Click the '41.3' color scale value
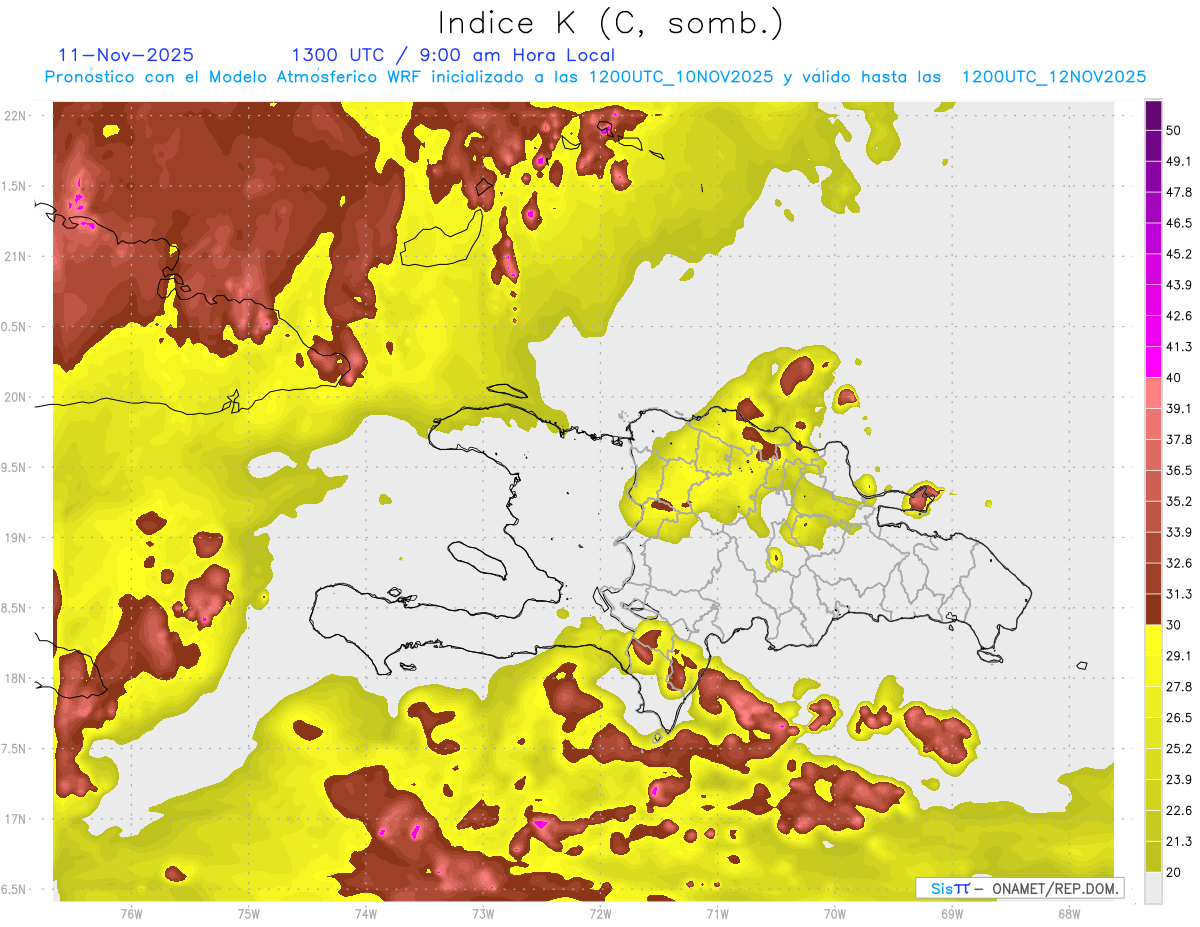Image resolution: width=1200 pixels, height=927 pixels. 1179,347
